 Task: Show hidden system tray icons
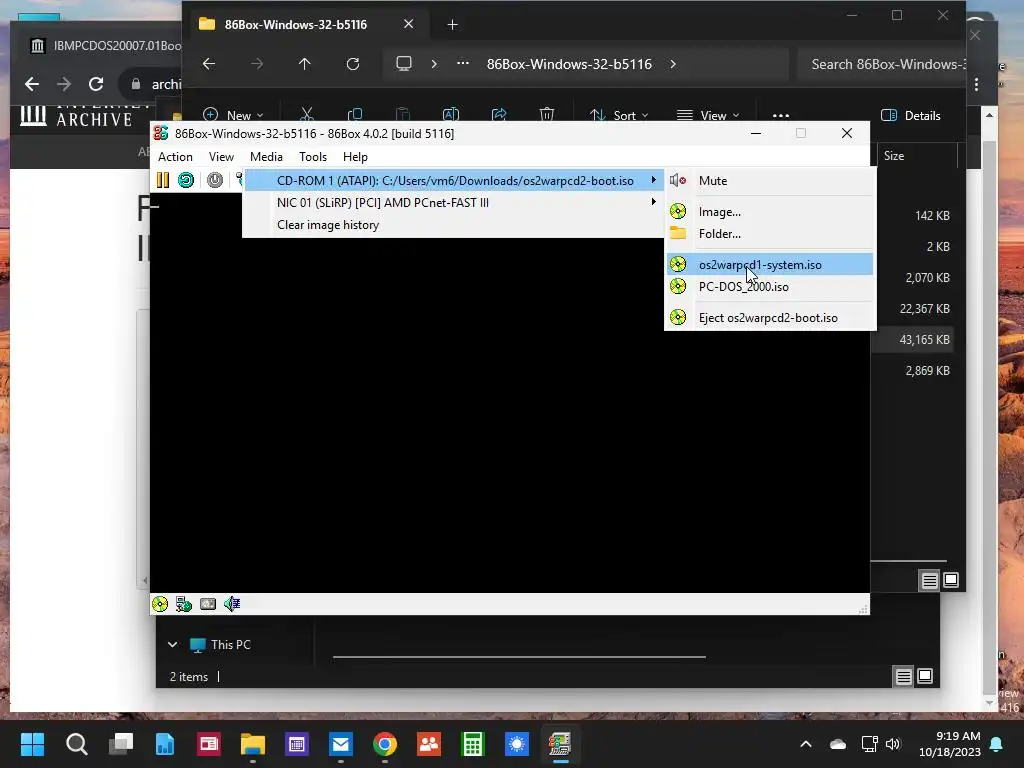(x=806, y=744)
